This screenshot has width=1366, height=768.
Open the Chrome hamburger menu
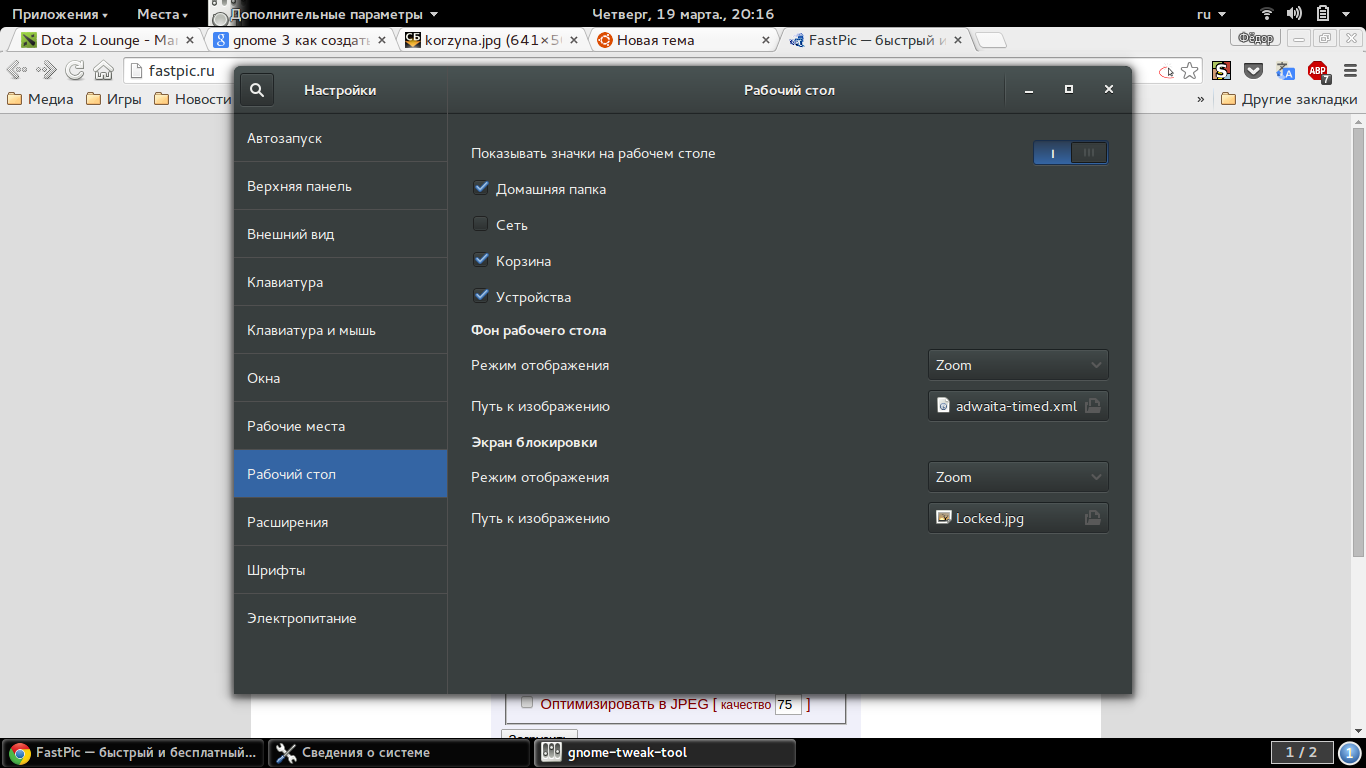pyautogui.click(x=1349, y=71)
